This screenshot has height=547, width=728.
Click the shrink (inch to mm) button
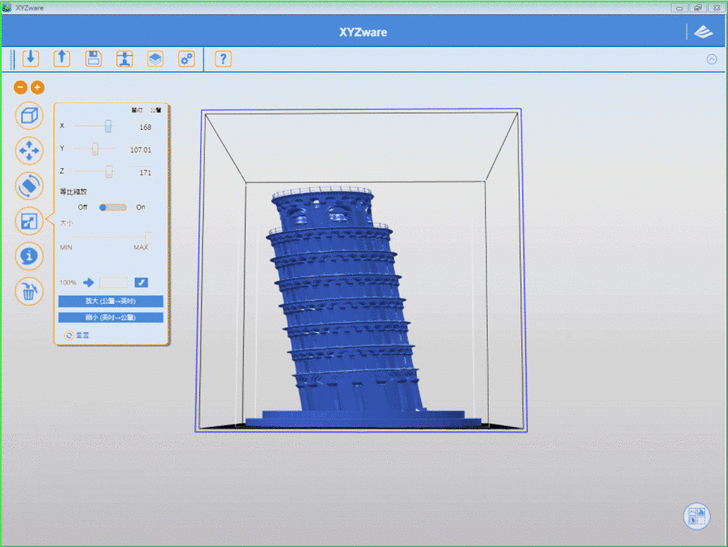pos(111,317)
